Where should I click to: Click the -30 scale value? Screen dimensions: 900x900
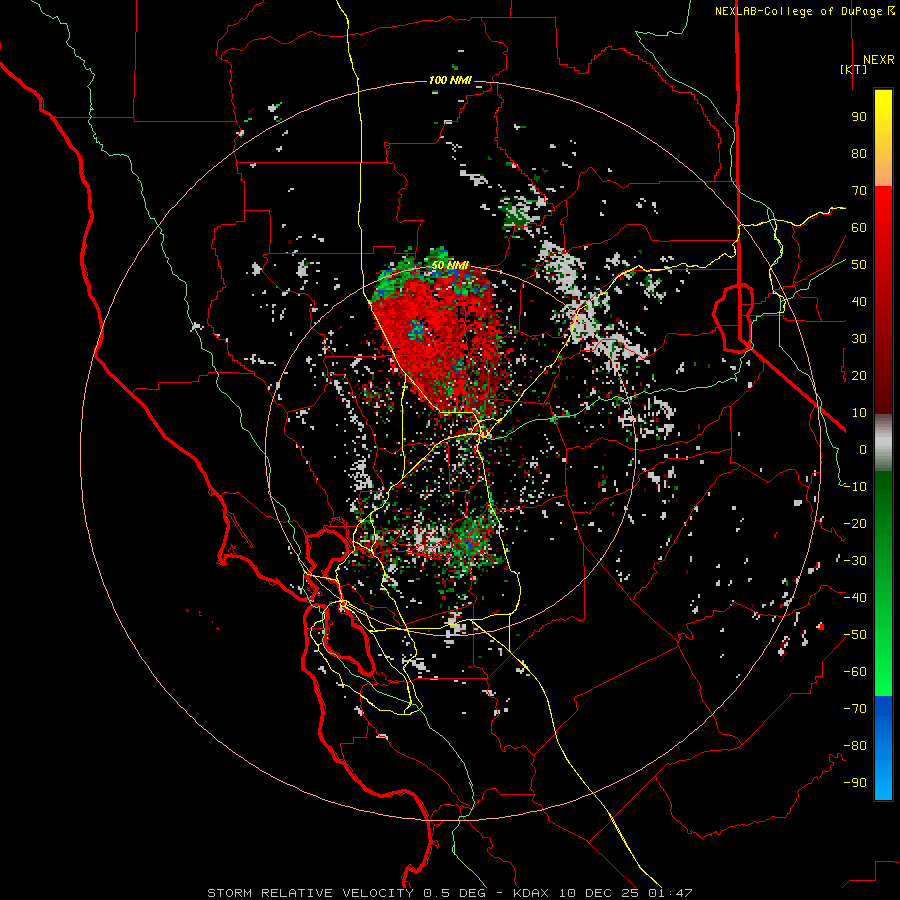point(855,561)
